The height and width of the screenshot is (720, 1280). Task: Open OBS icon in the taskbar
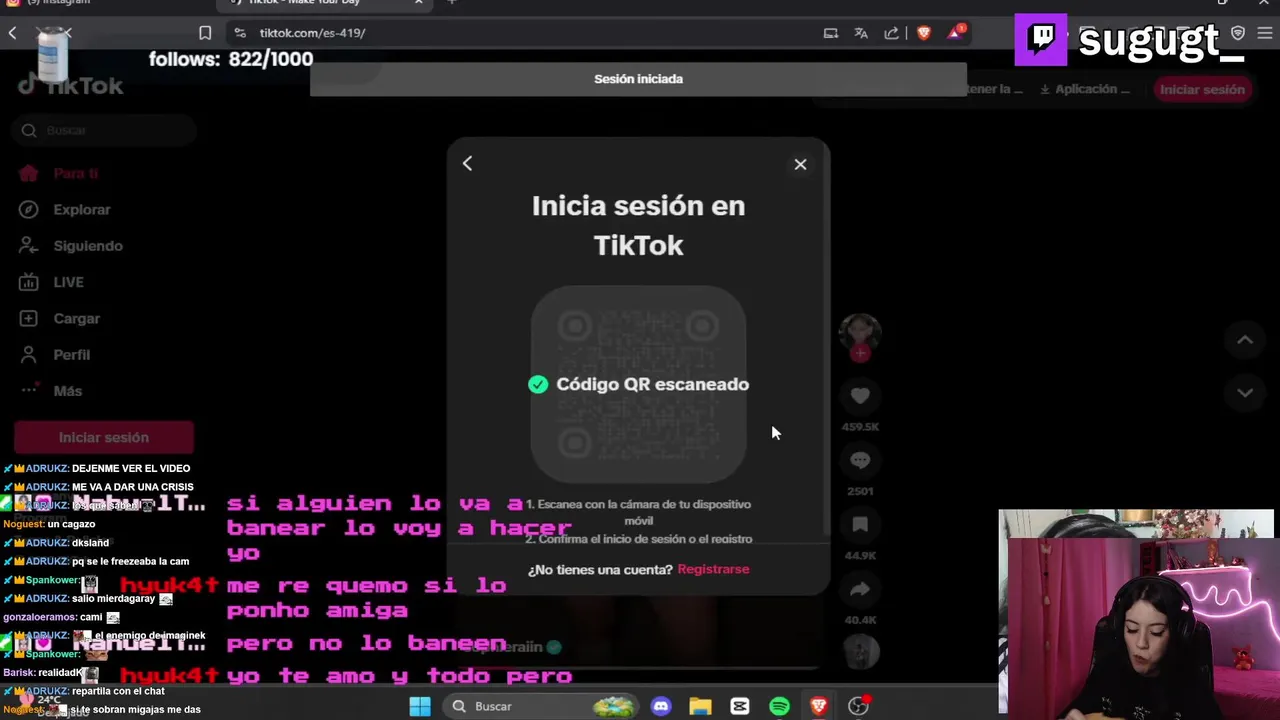click(858, 706)
